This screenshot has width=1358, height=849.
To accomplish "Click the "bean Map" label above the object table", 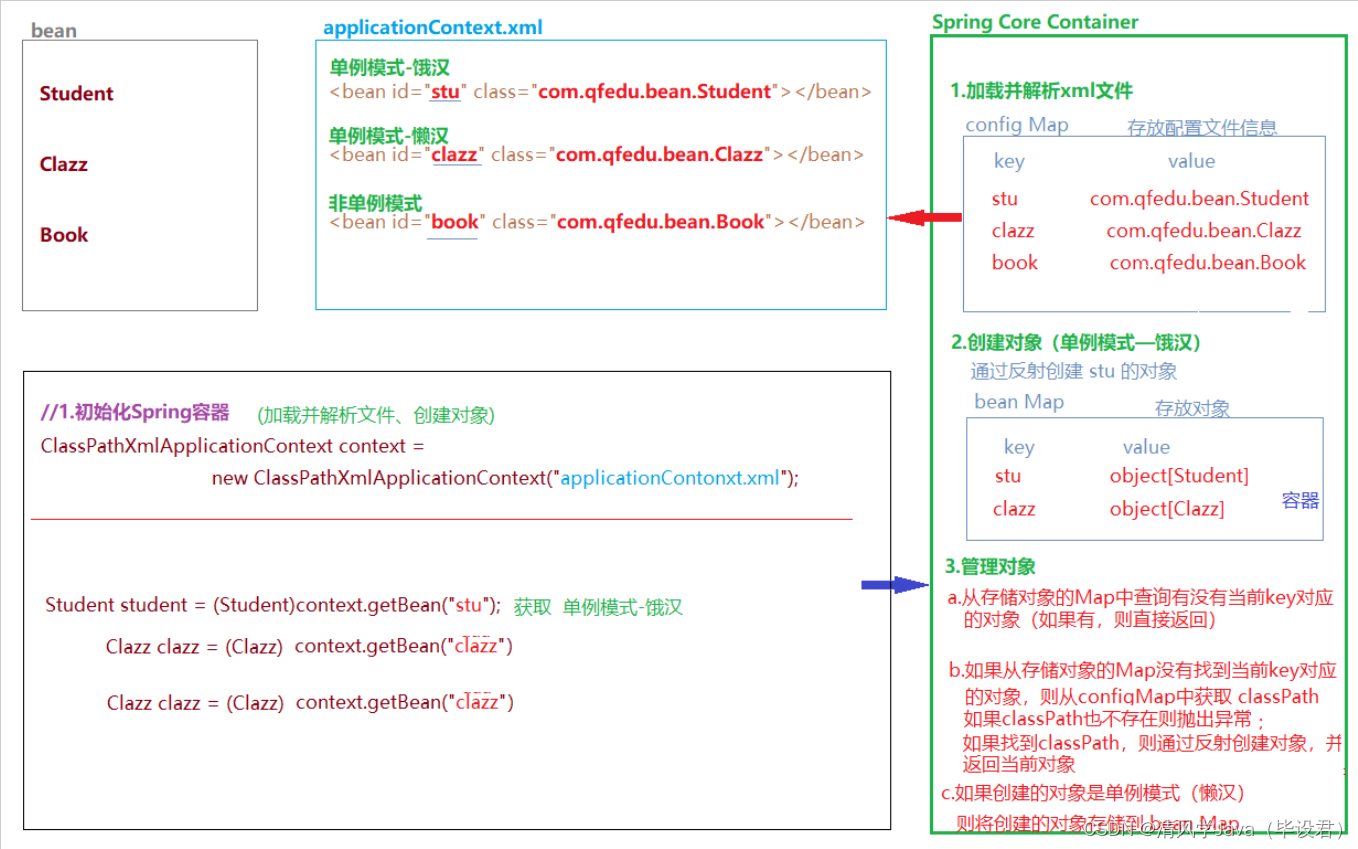I will [1019, 402].
